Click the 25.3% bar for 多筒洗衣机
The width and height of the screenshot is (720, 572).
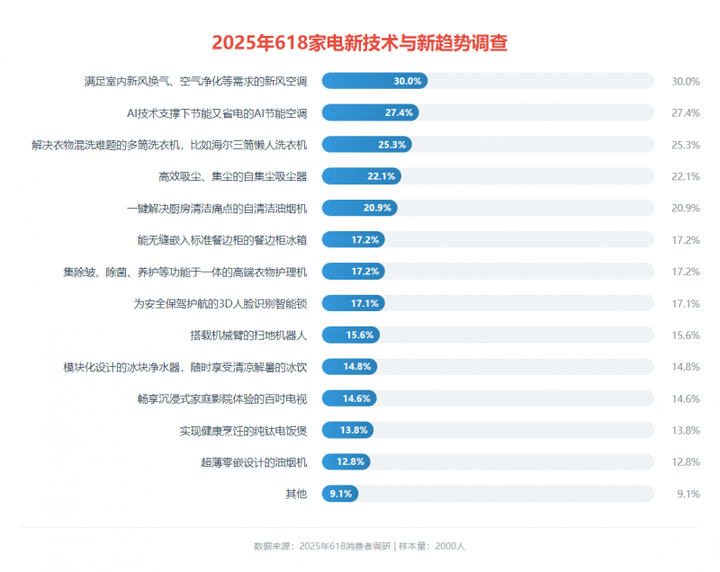pyautogui.click(x=367, y=145)
